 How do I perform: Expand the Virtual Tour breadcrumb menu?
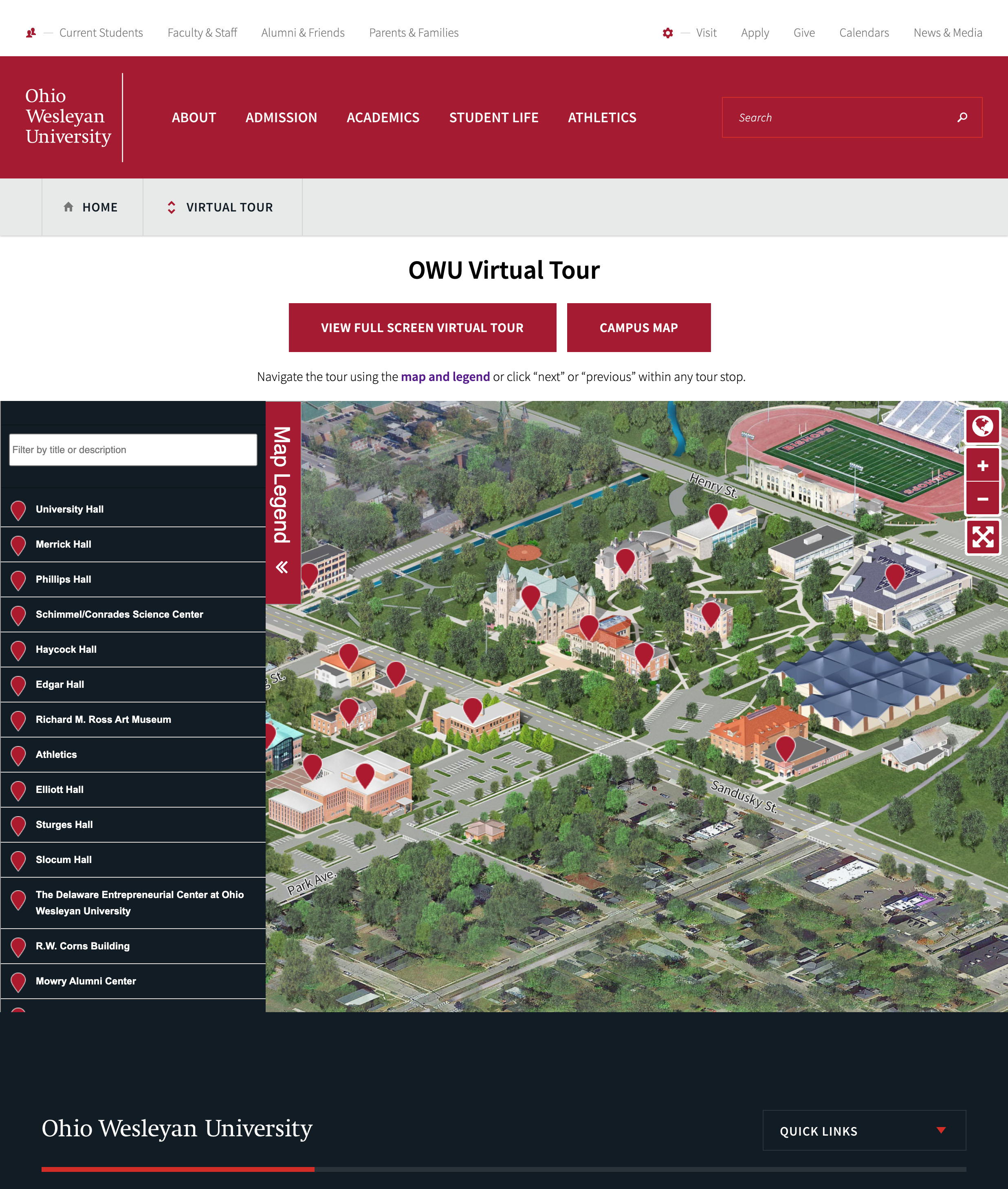pos(172,207)
